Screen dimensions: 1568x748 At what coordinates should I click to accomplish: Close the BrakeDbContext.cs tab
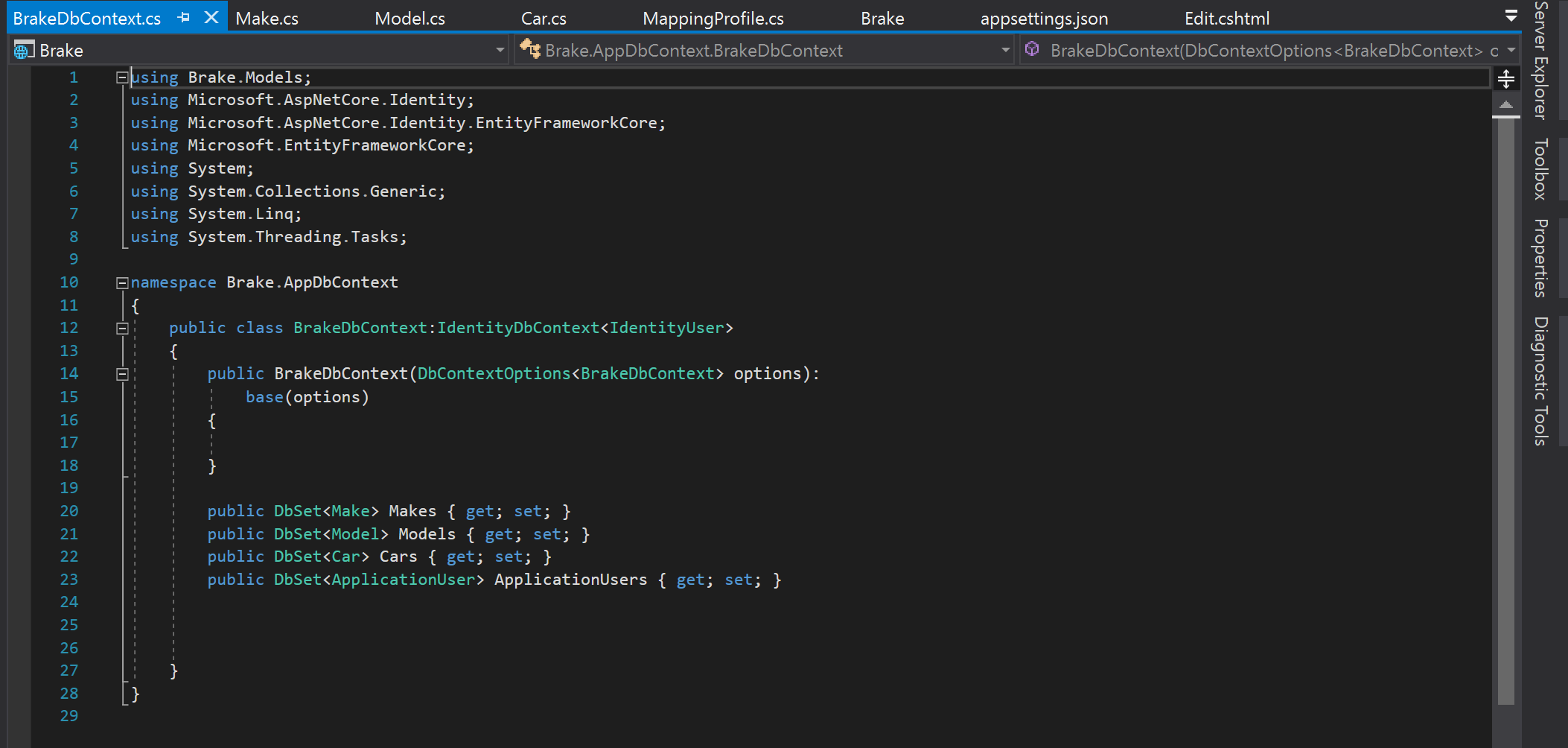point(211,17)
